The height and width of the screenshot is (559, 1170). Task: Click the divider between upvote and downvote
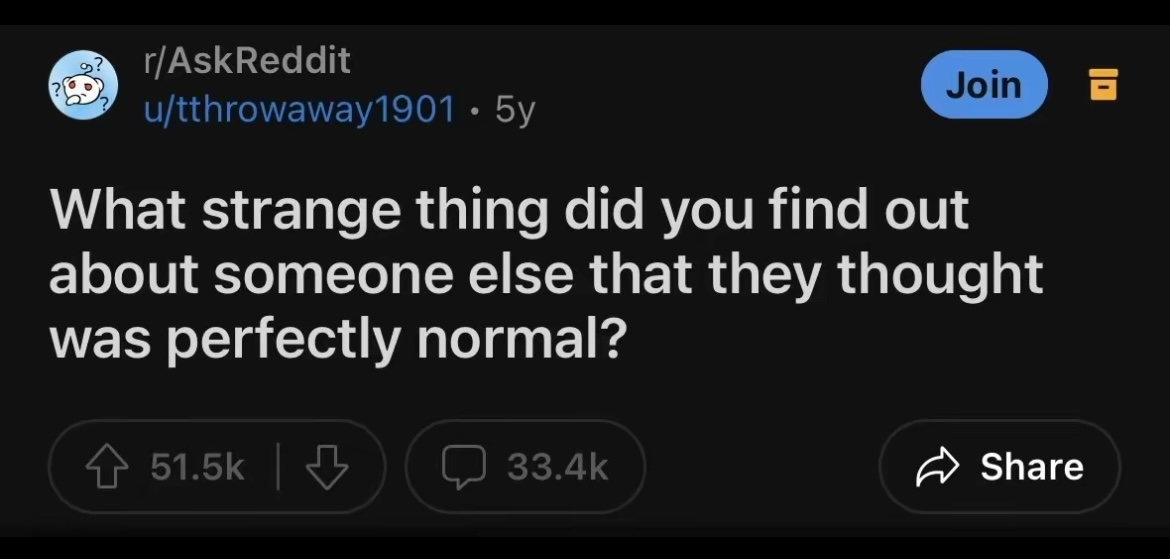coord(277,467)
